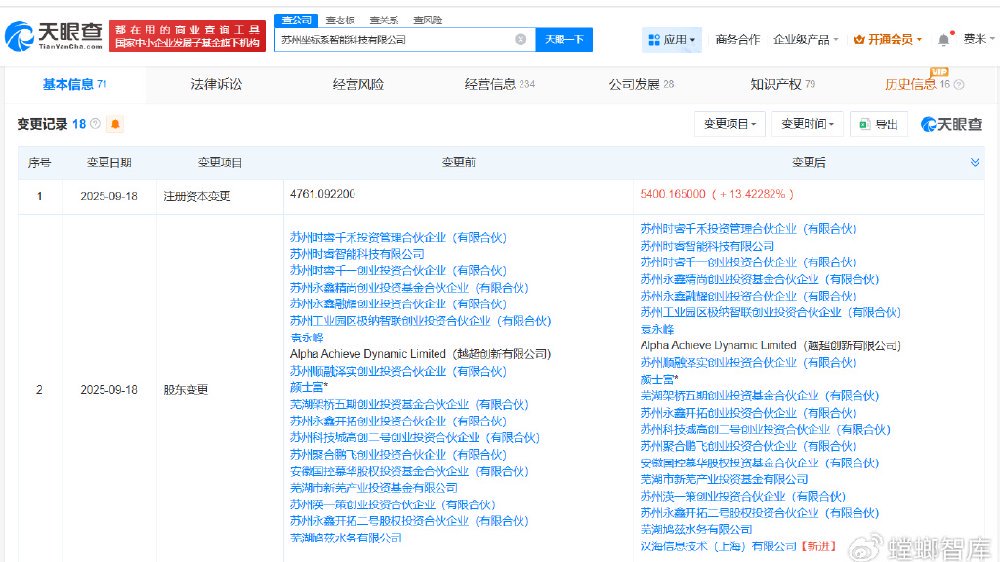Click the 天眼查 logo in the header

click(54, 36)
